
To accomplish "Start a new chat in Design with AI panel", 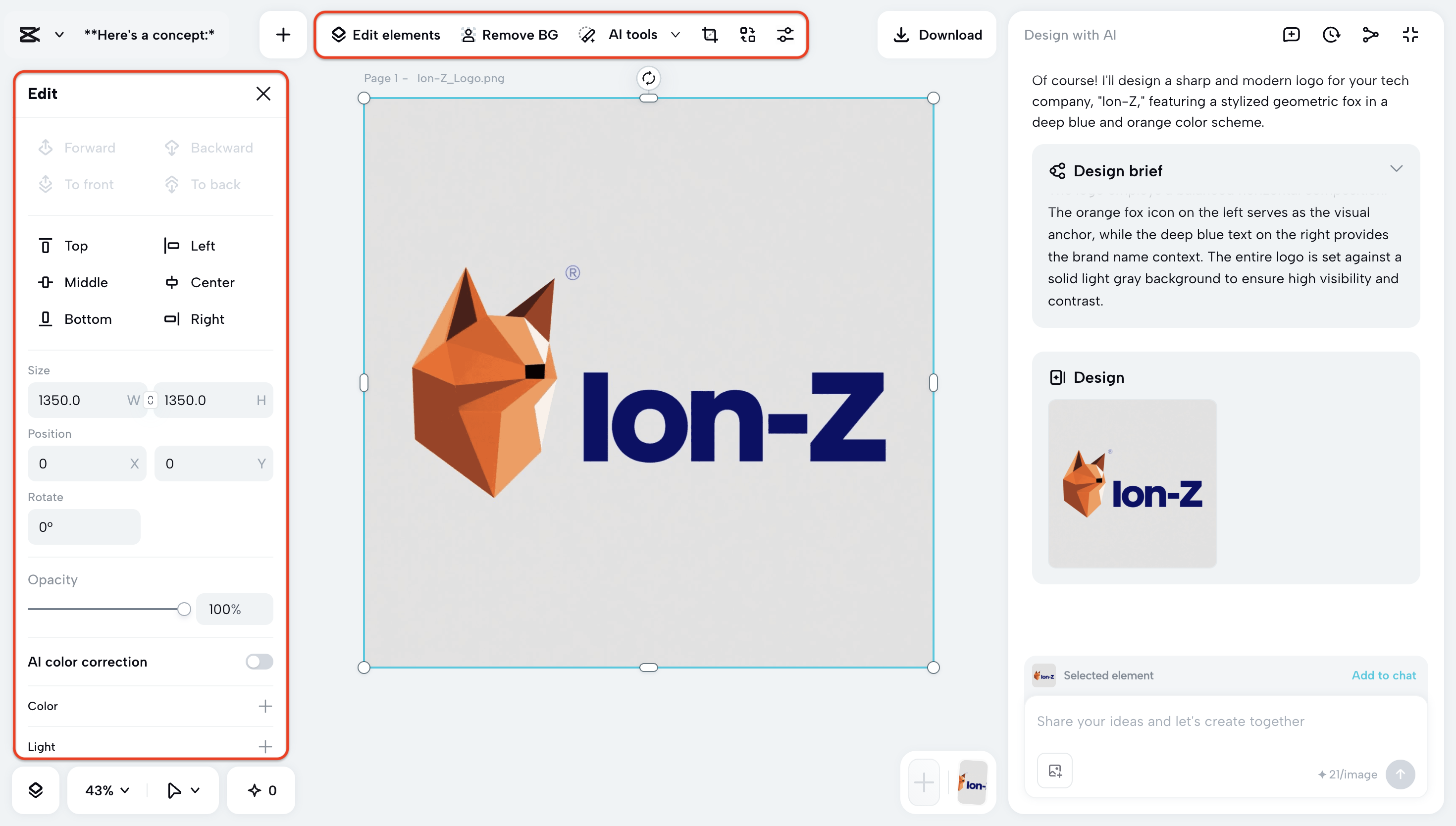I will (1291, 35).
